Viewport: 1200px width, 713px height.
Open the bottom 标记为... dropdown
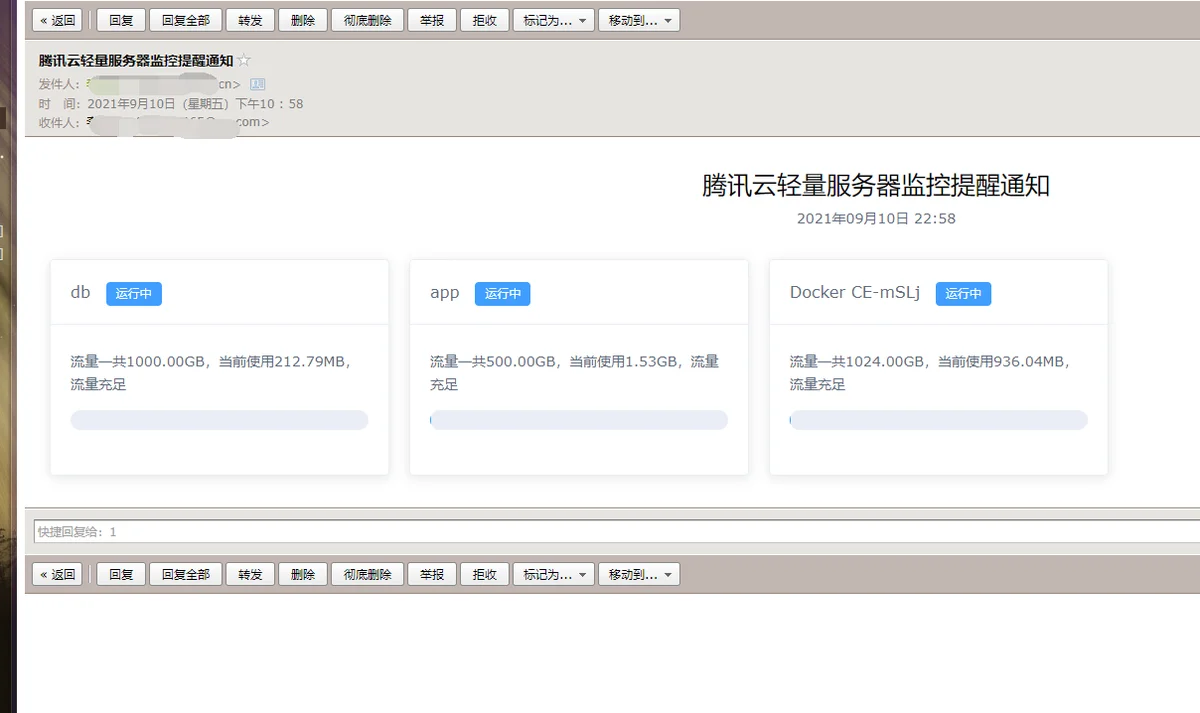coord(554,574)
